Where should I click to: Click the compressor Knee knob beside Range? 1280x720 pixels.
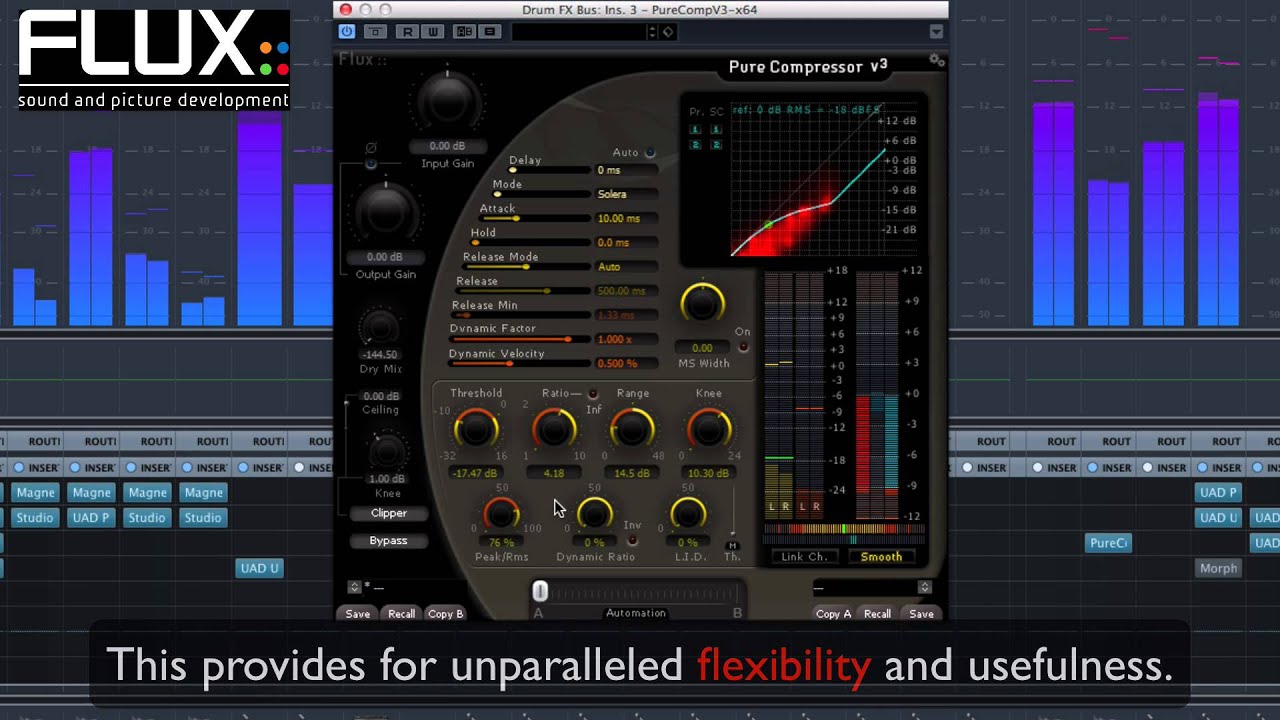708,430
